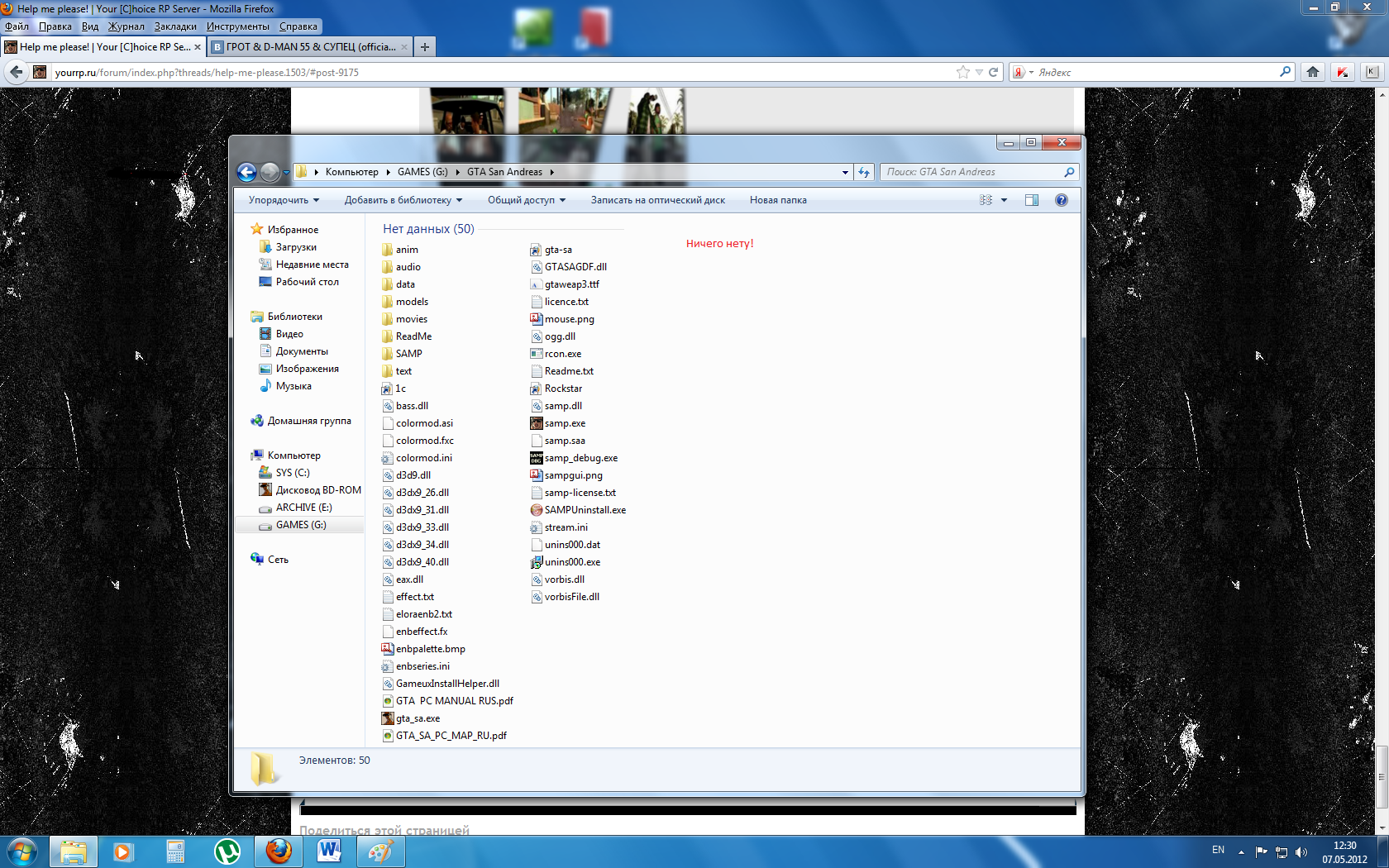The width and height of the screenshot is (1389, 868).
Task: Click the Explorer back arrow button
Action: coord(246,172)
